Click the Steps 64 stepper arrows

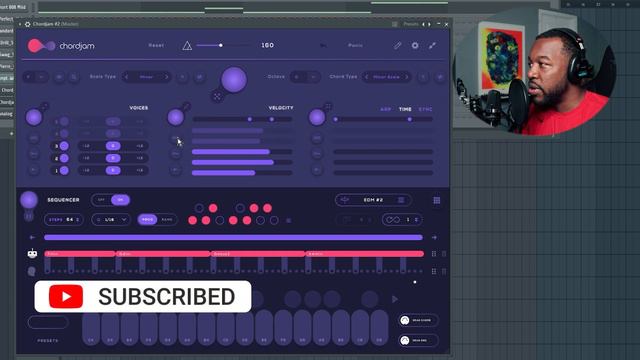[x=78, y=220]
